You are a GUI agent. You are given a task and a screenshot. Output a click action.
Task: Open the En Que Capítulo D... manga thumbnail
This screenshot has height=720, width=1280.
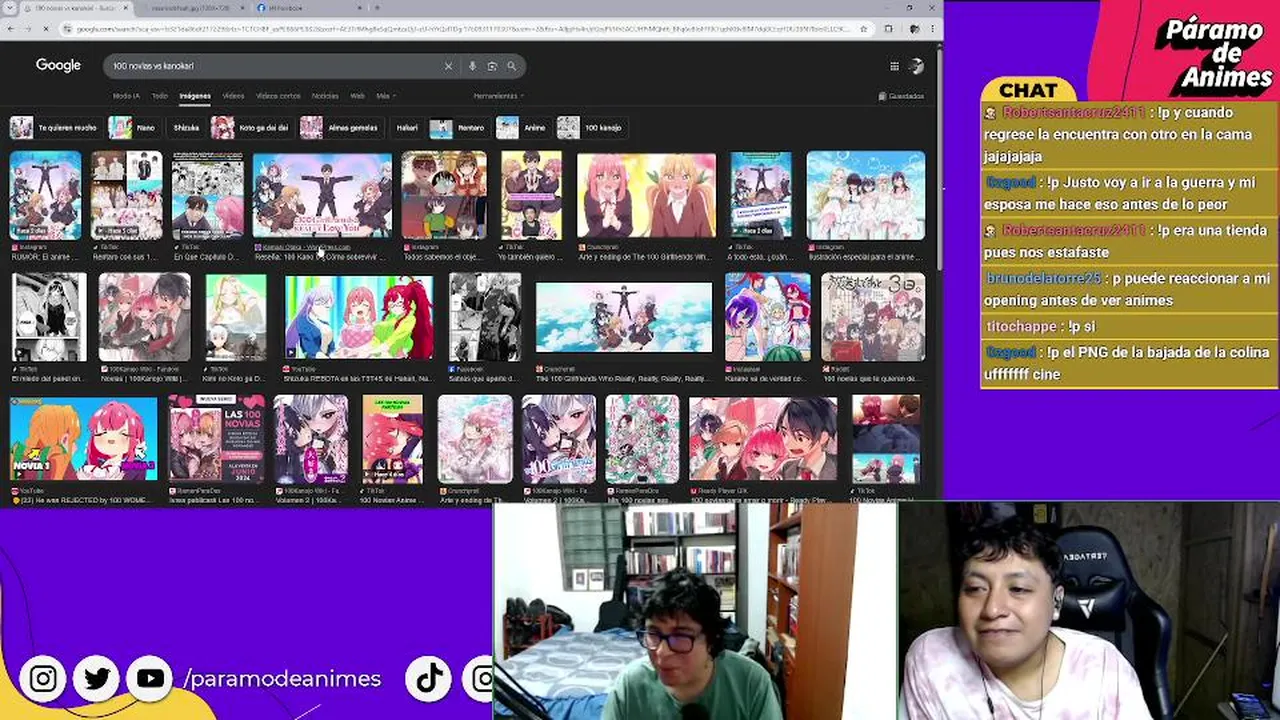207,196
